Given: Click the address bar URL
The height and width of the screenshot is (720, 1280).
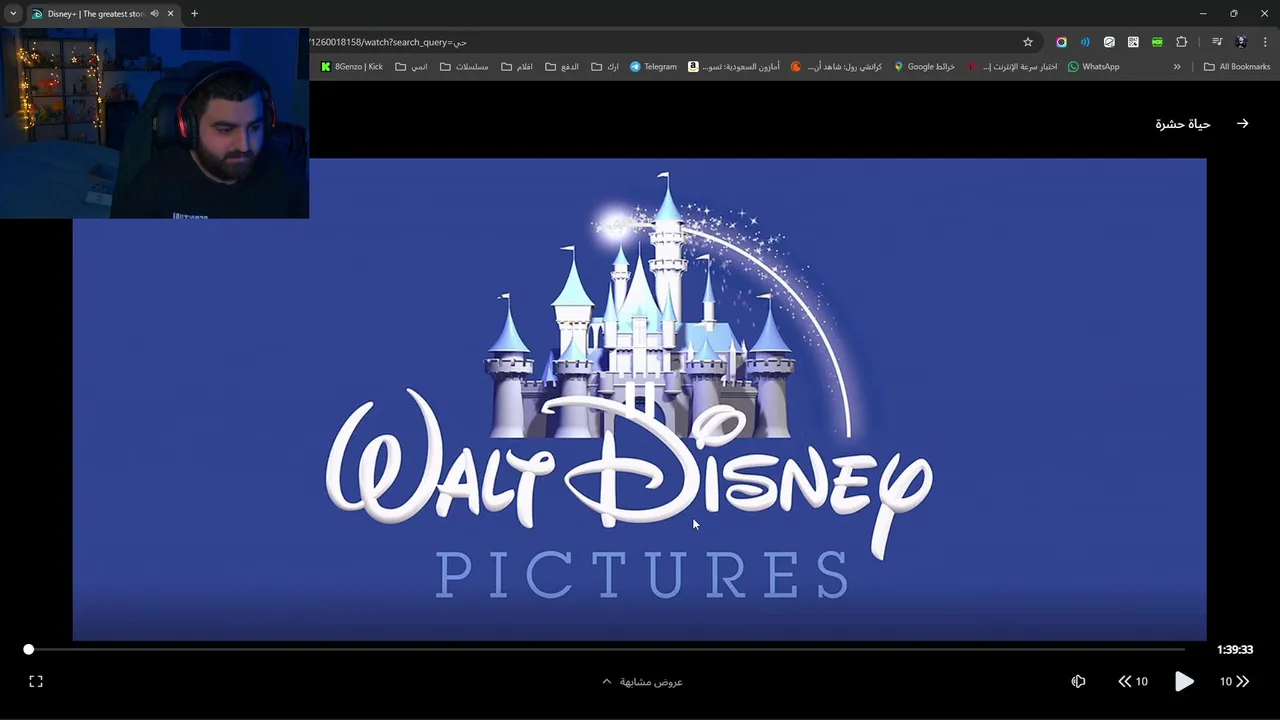Looking at the screenshot, I should (388, 42).
